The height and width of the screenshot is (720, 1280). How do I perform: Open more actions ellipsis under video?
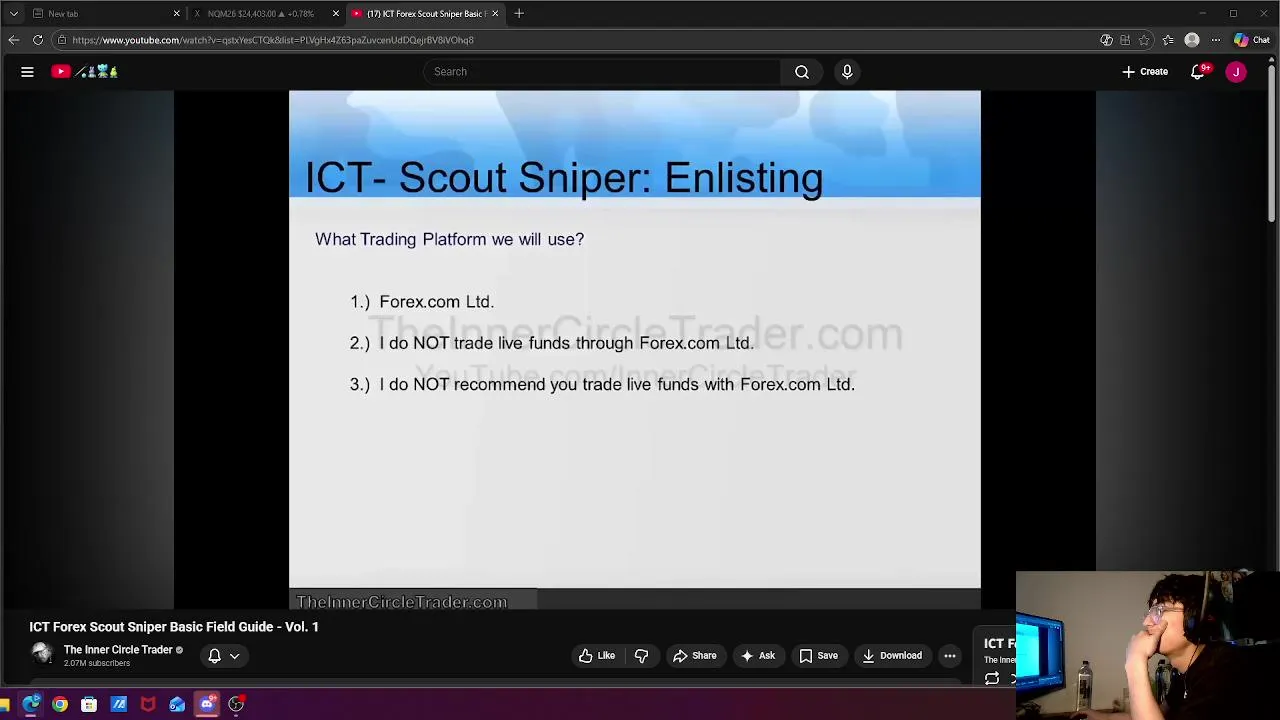(x=950, y=656)
